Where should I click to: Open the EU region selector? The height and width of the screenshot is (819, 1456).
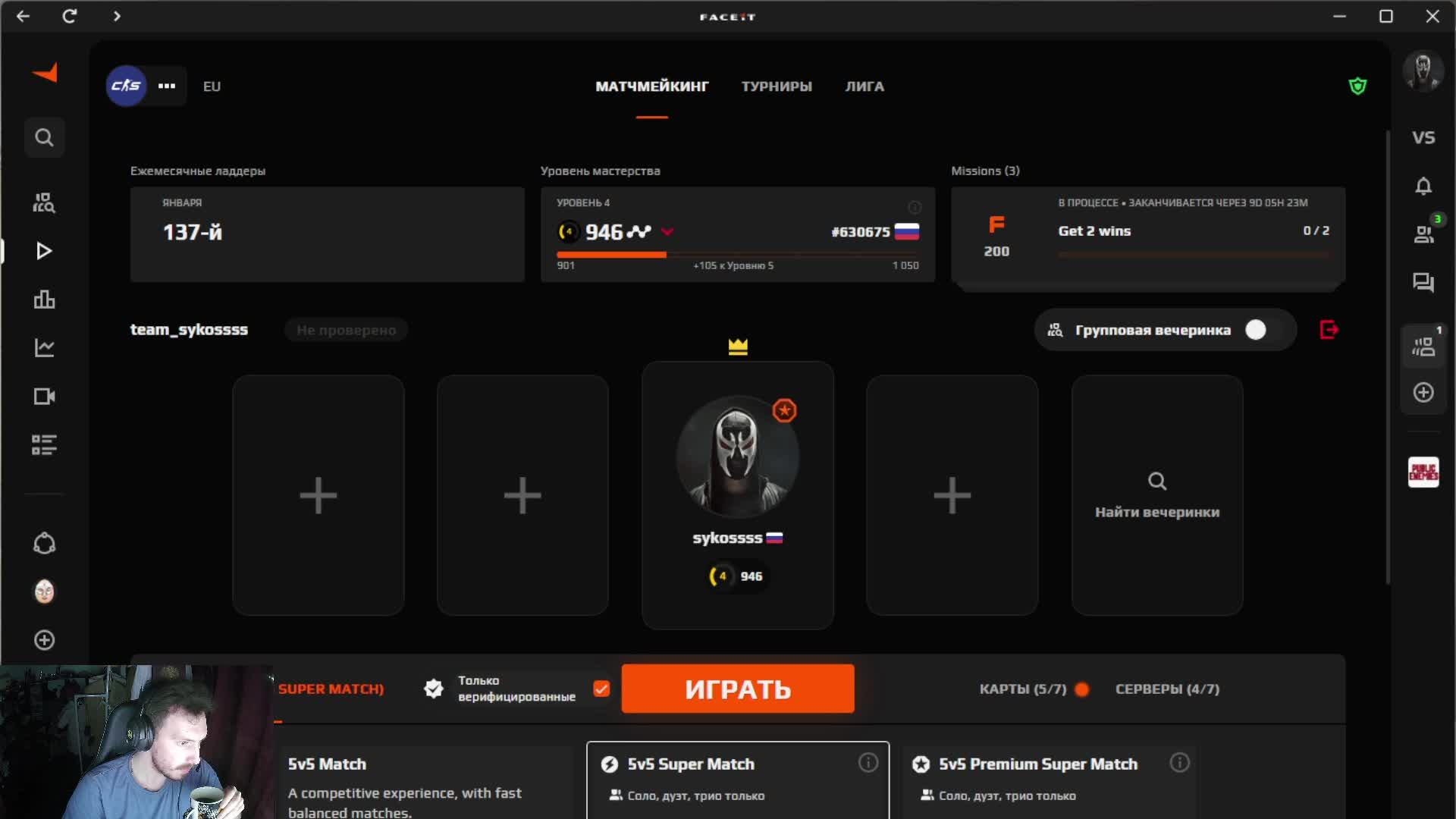click(212, 86)
